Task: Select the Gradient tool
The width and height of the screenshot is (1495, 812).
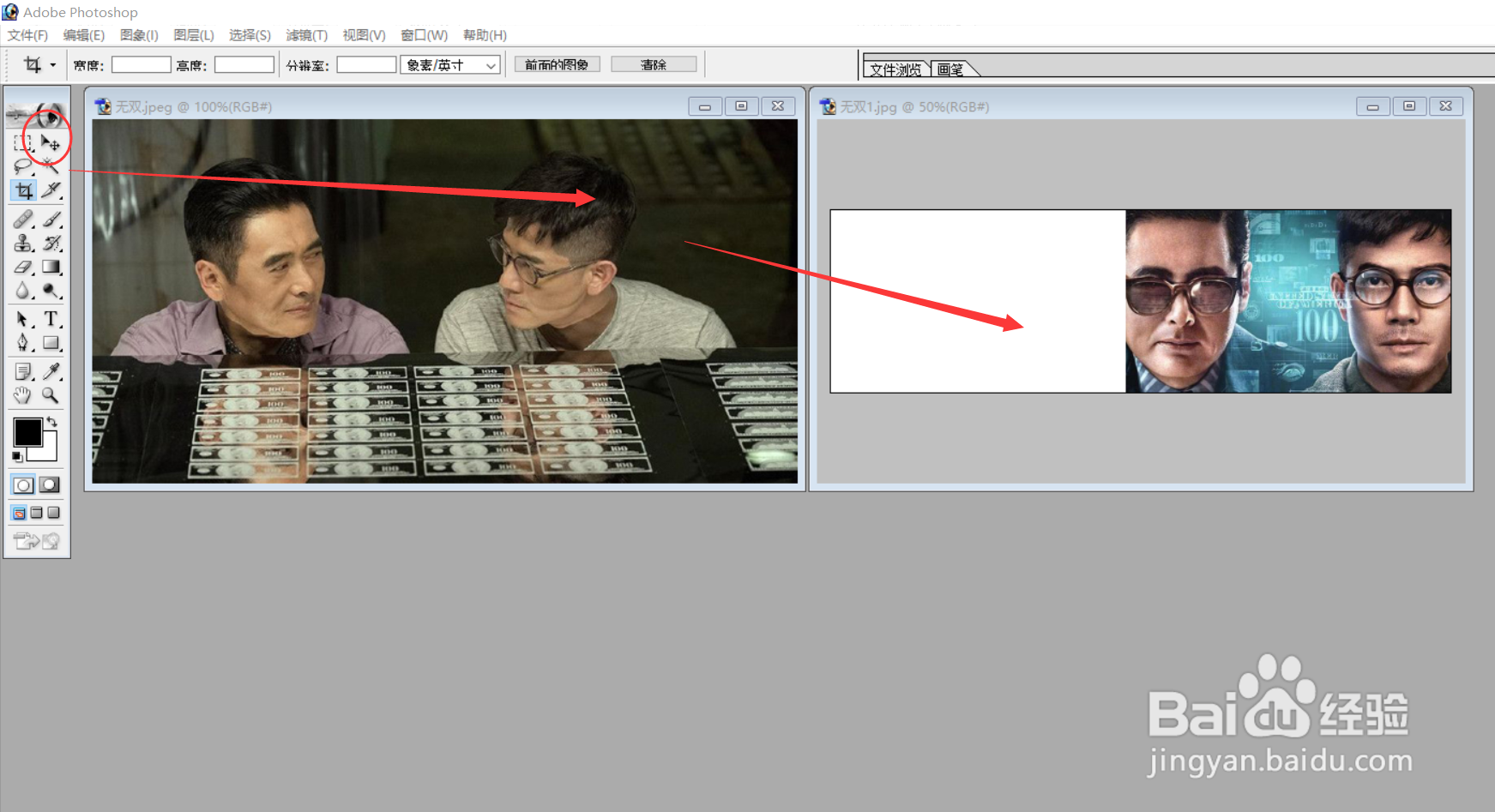Action: [51, 268]
